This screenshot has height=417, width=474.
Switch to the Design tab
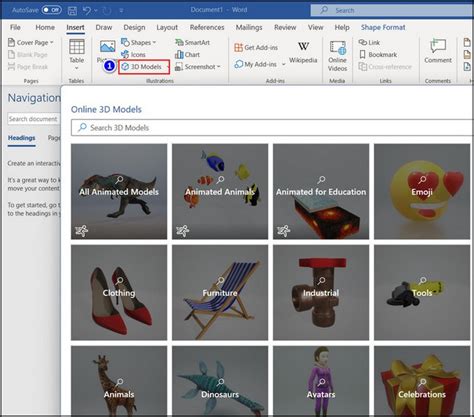click(x=134, y=27)
